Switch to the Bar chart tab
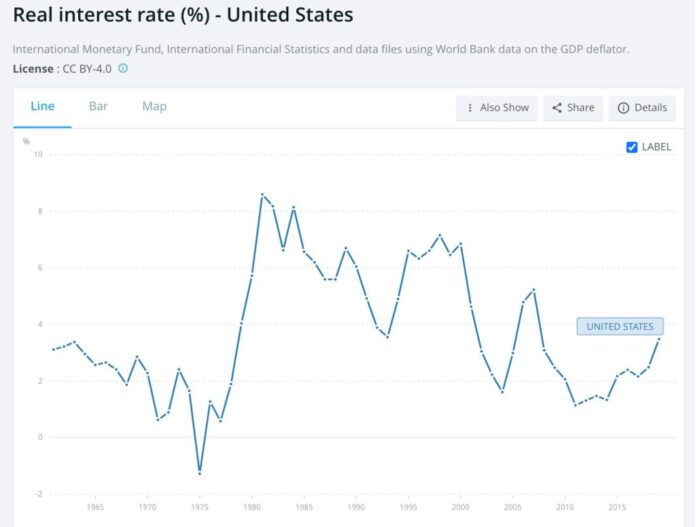Image resolution: width=696 pixels, height=527 pixels. [x=98, y=106]
